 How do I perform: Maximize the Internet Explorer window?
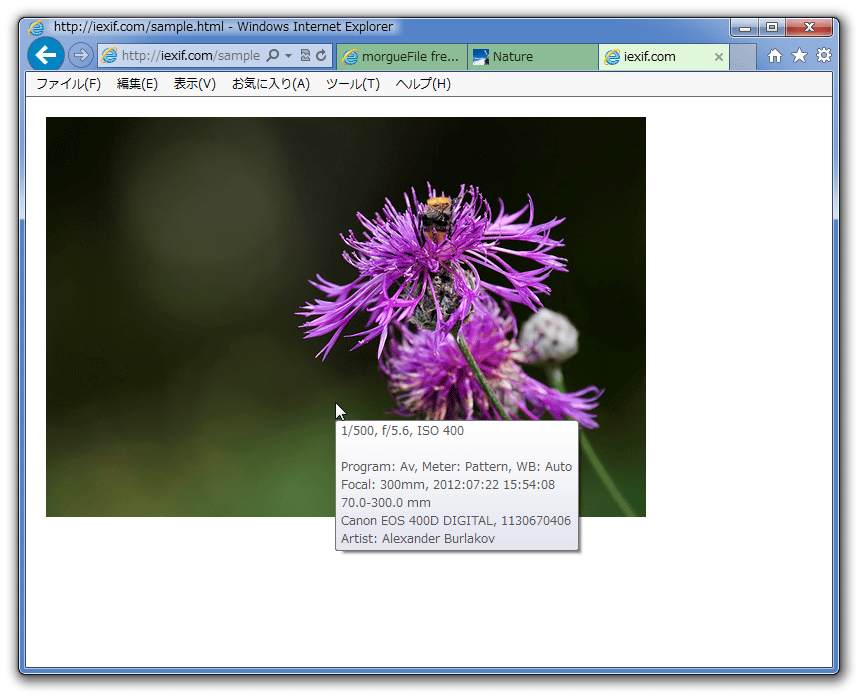click(772, 27)
